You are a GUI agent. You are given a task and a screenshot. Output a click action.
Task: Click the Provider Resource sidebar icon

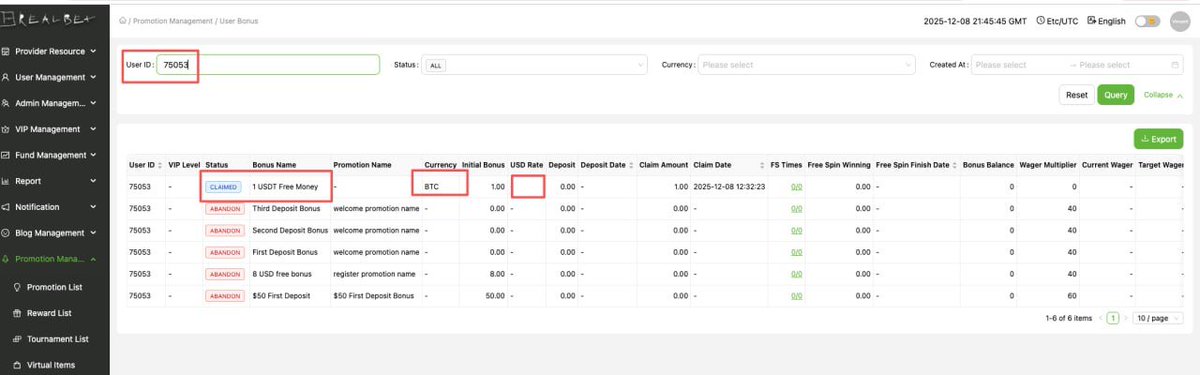(x=6, y=50)
